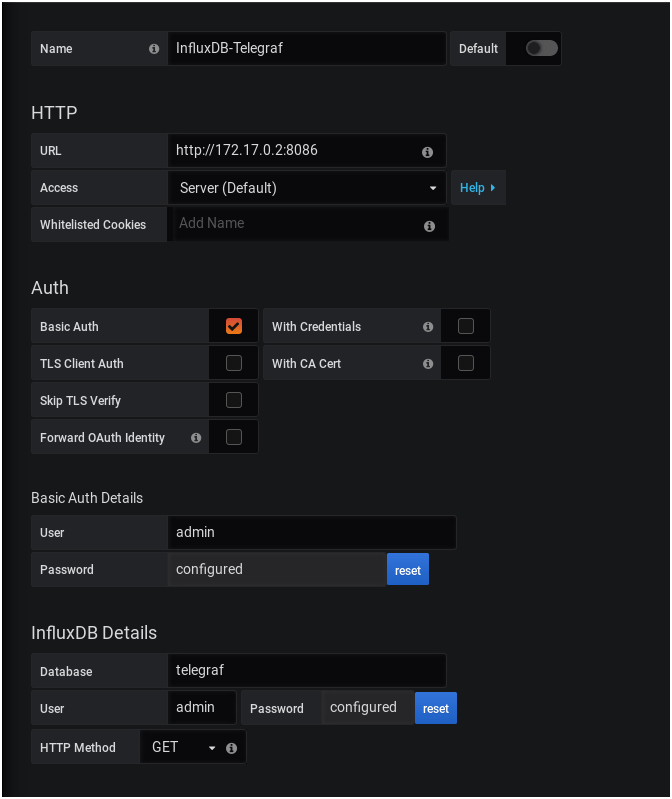The image size is (672, 799).
Task: Reset the Basic Auth password
Action: point(408,570)
